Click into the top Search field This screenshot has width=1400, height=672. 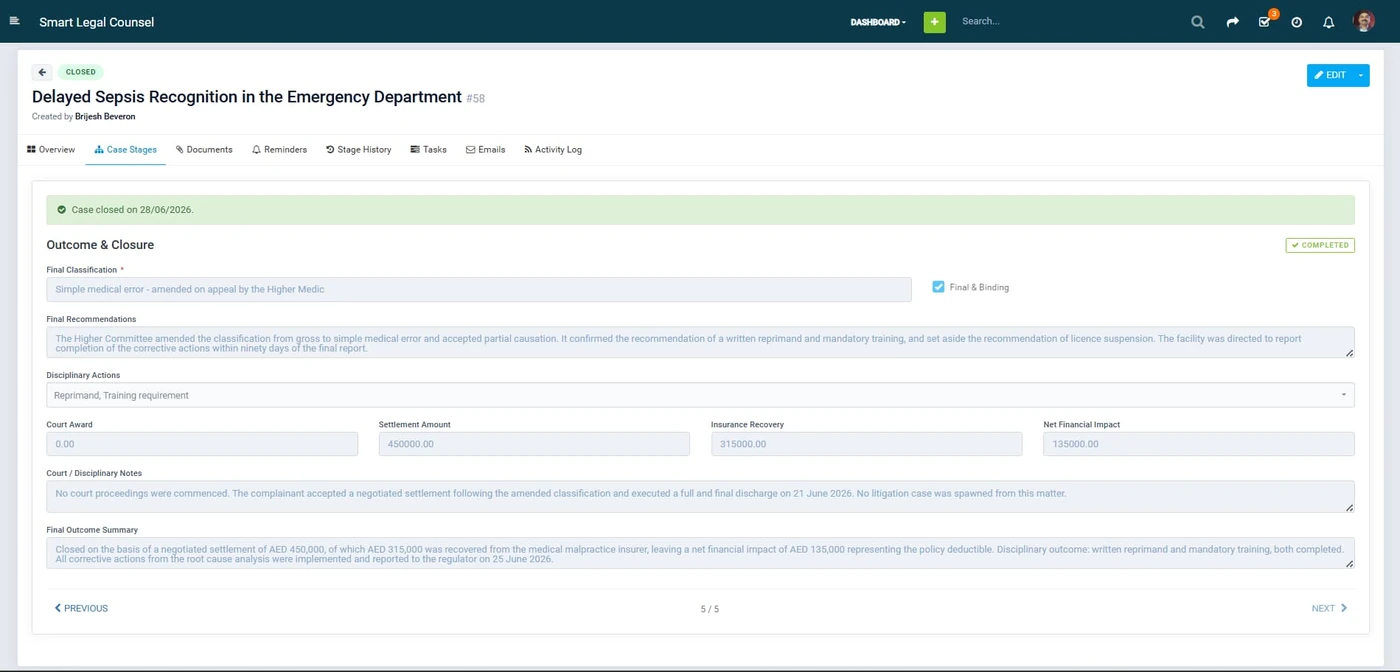1060,21
